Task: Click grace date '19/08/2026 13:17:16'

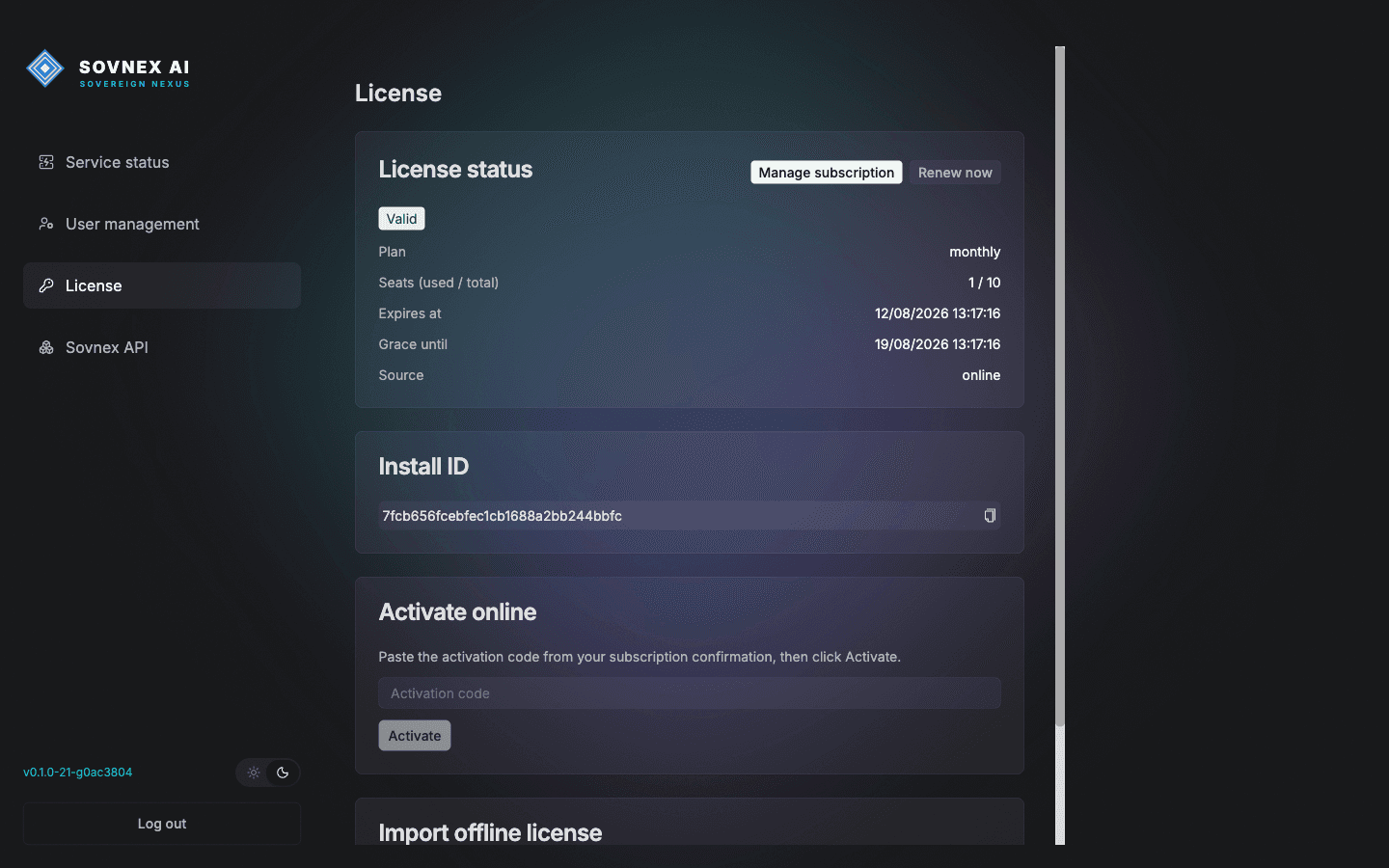Action: [938, 344]
